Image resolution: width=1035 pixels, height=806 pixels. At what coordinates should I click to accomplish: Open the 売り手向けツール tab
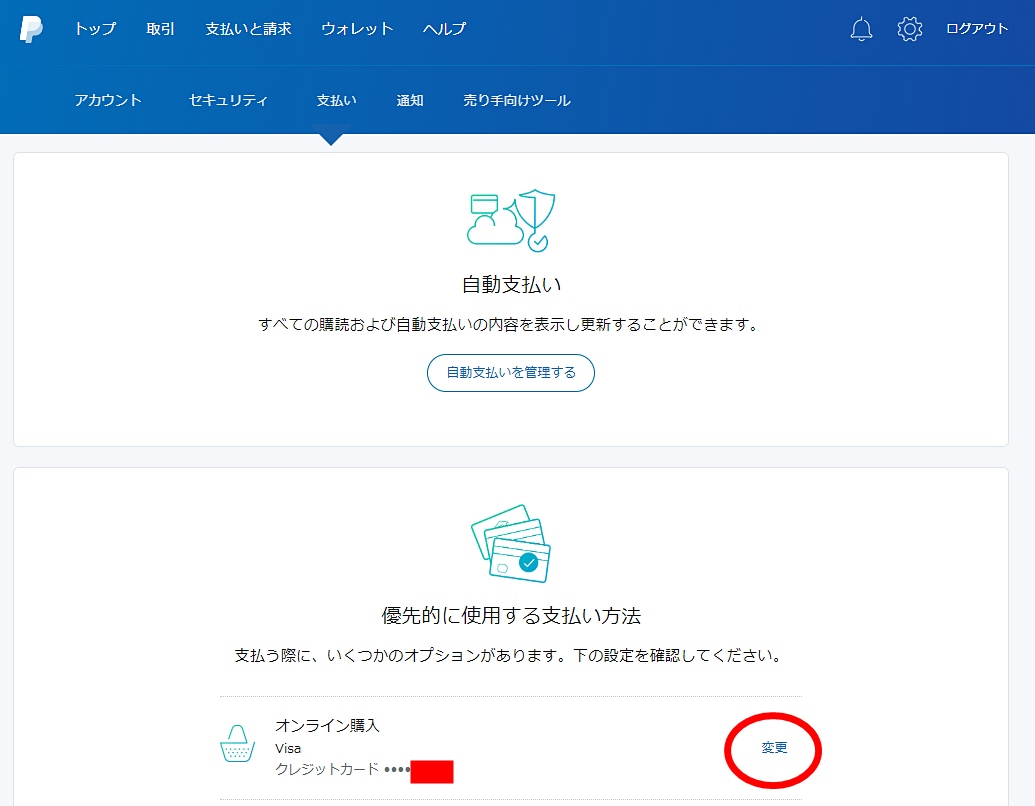point(517,100)
